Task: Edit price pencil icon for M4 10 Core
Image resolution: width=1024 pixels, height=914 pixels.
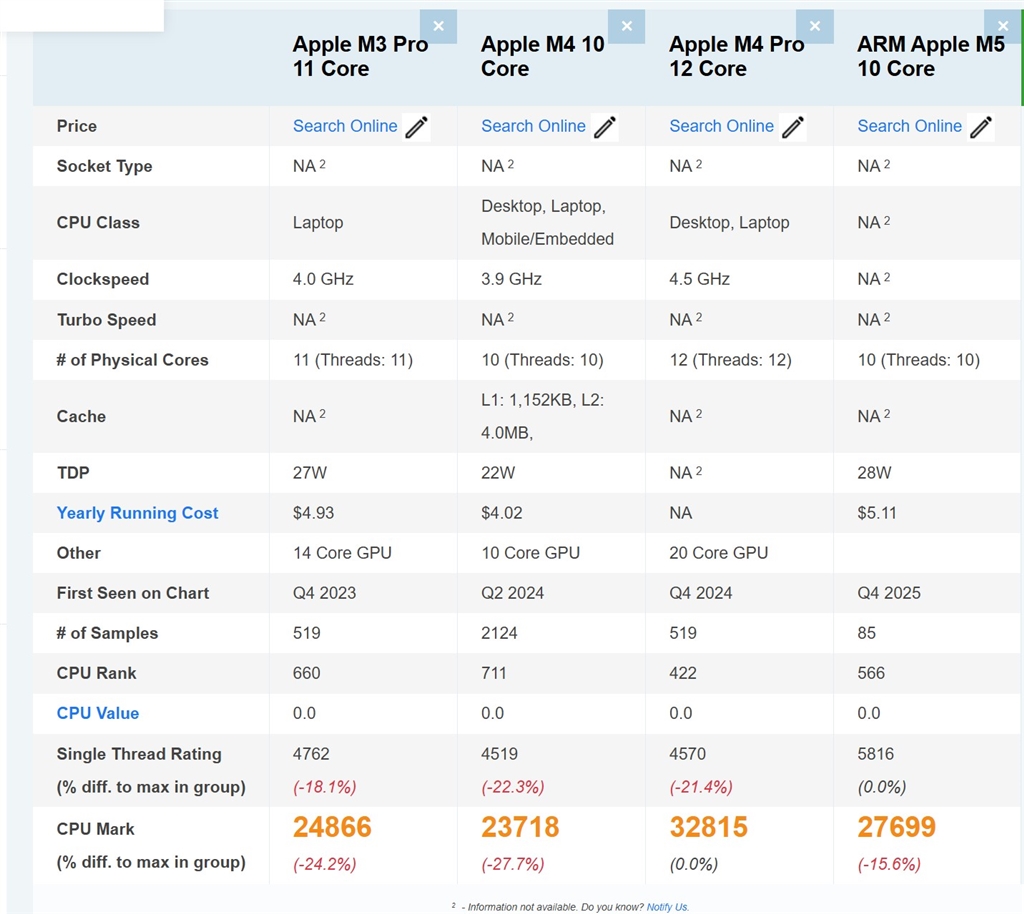Action: (605, 127)
